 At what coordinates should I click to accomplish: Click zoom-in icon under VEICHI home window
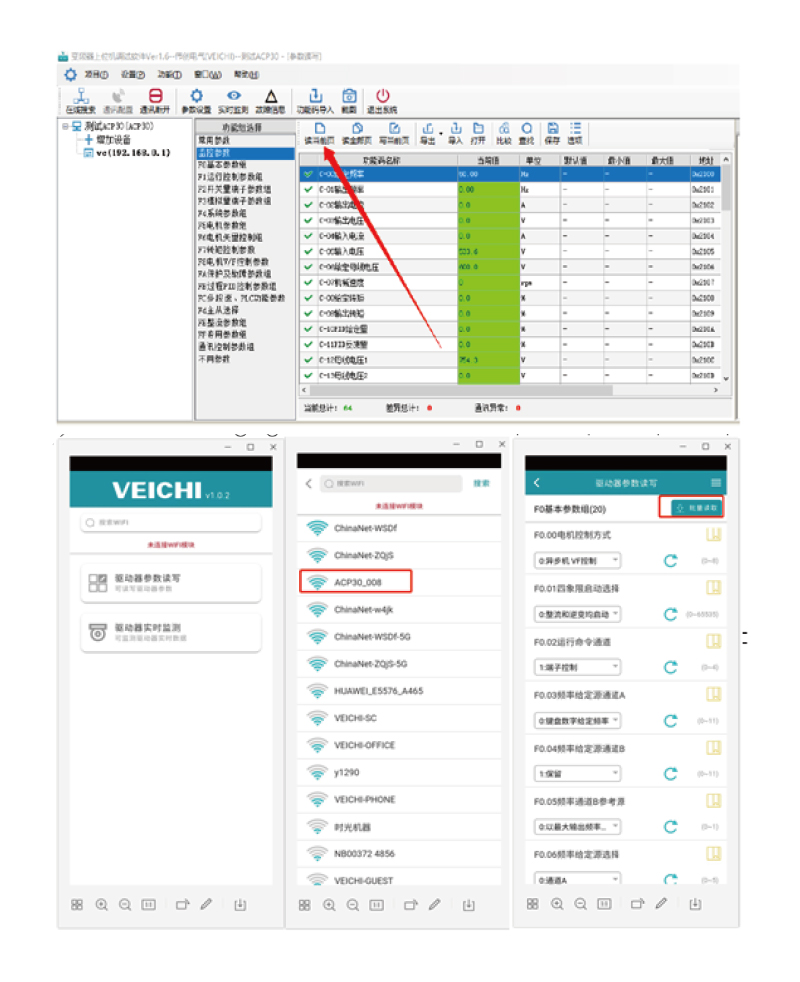(101, 904)
